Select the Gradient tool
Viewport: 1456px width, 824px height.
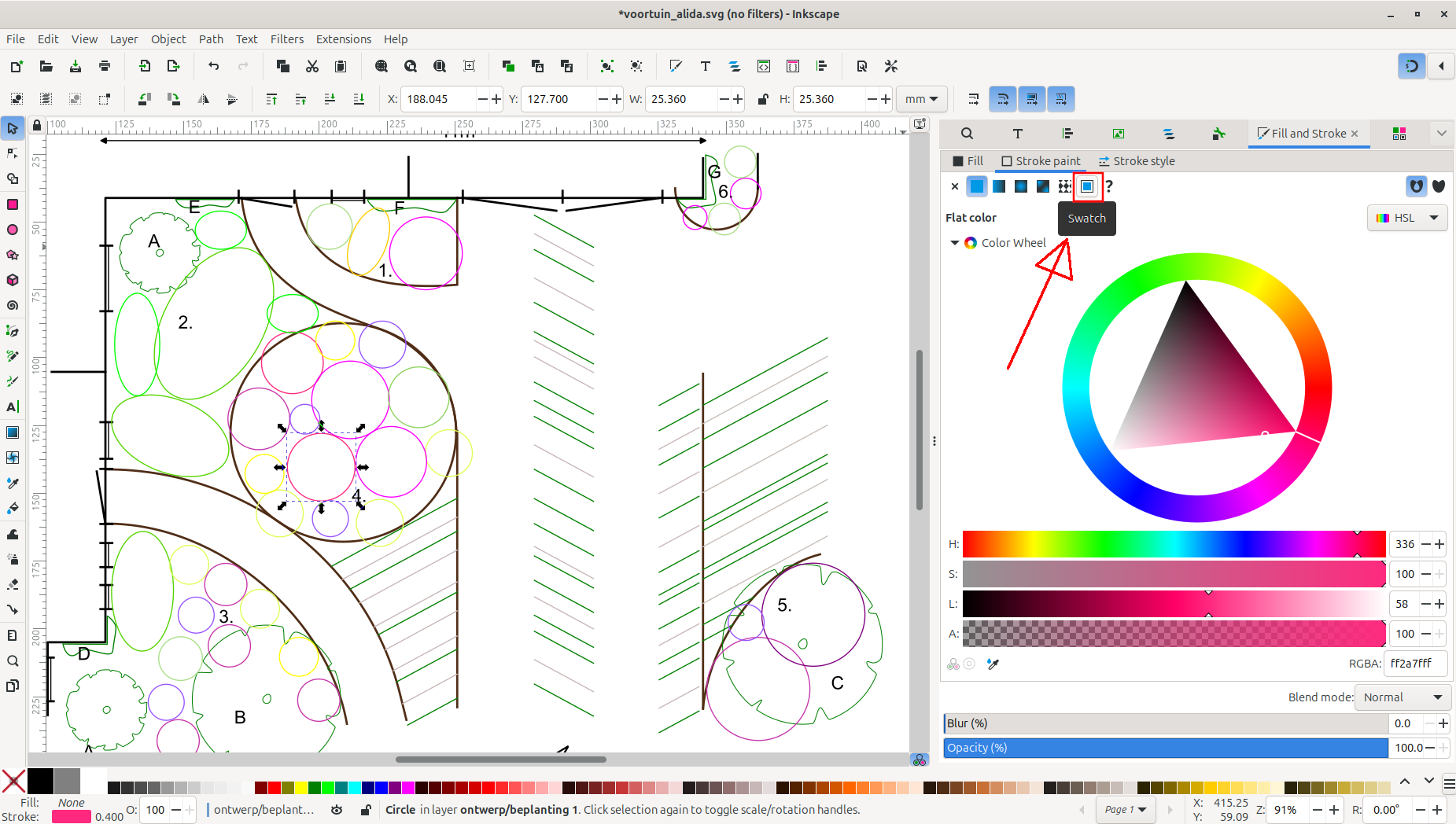pyautogui.click(x=13, y=432)
